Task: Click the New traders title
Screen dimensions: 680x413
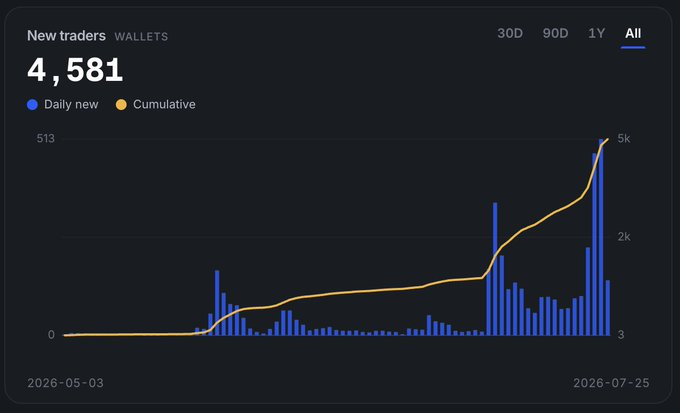Action: tap(66, 36)
